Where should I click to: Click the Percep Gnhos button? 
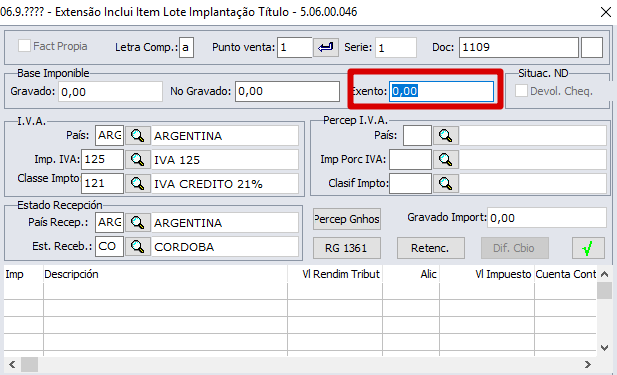[x=347, y=219]
